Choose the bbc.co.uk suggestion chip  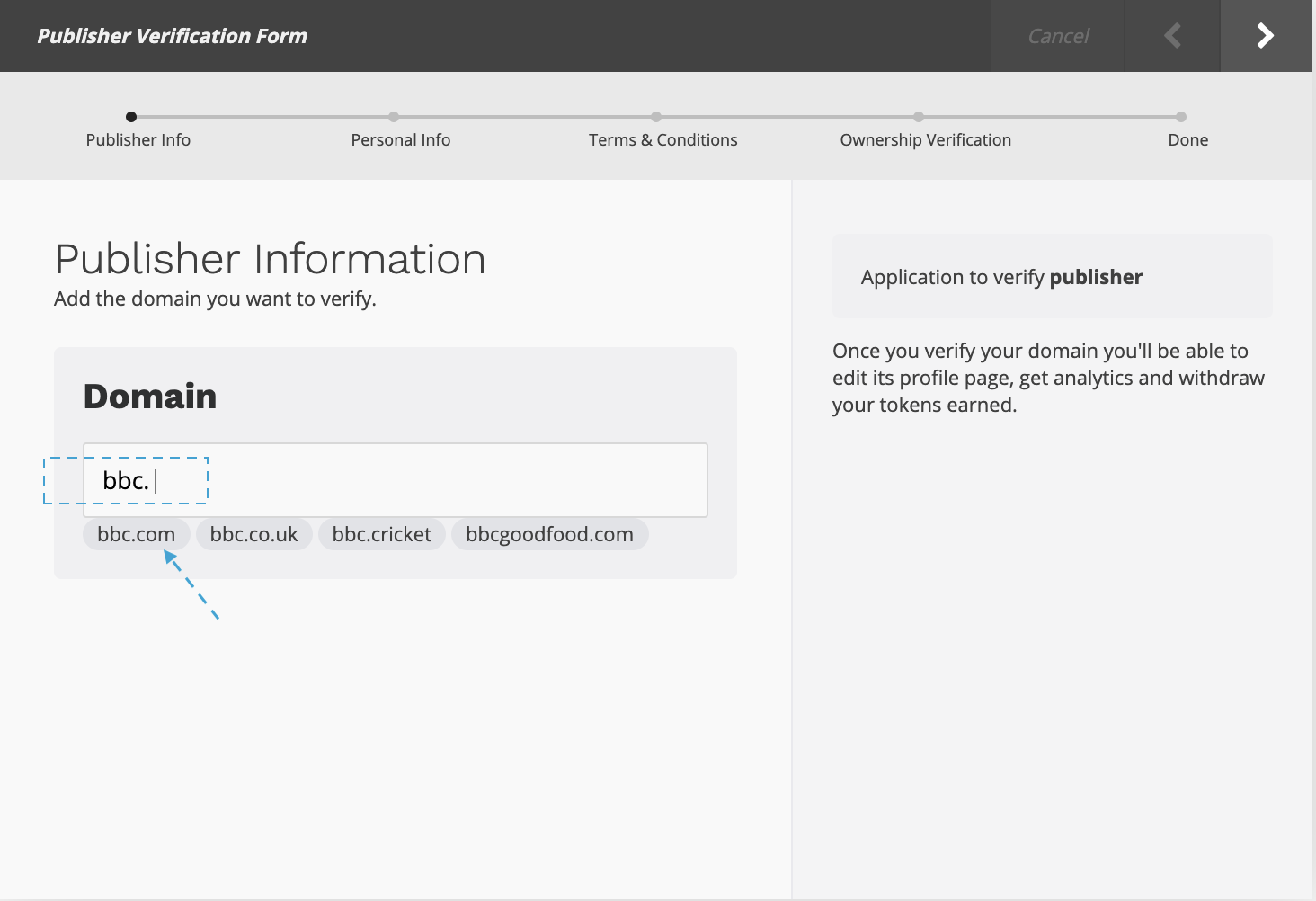click(253, 534)
